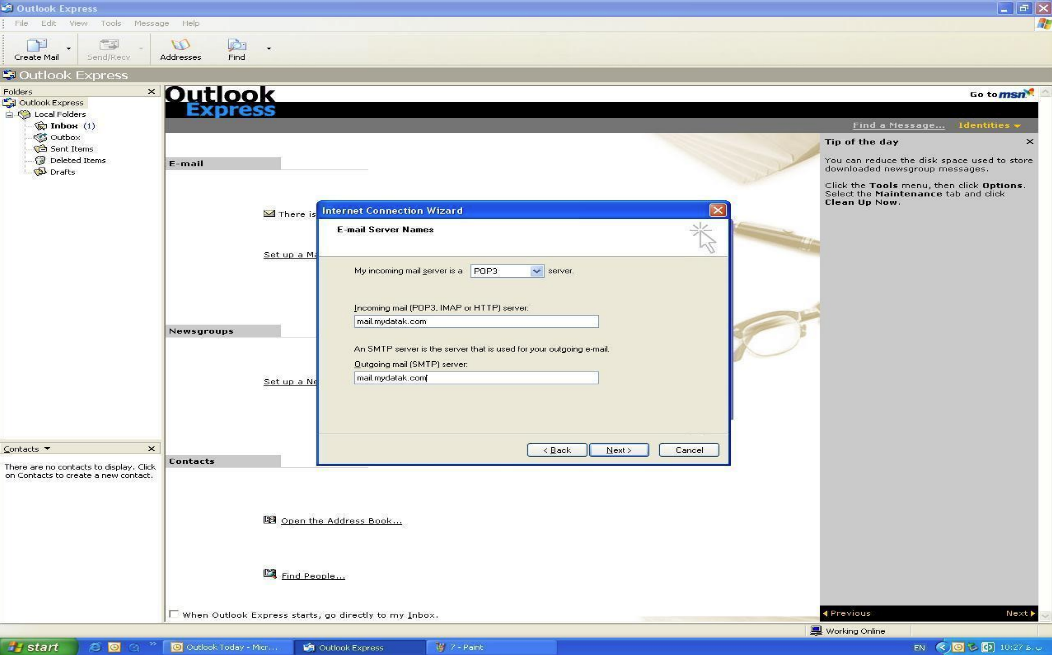Open the Find dropdown arrow

click(268, 48)
